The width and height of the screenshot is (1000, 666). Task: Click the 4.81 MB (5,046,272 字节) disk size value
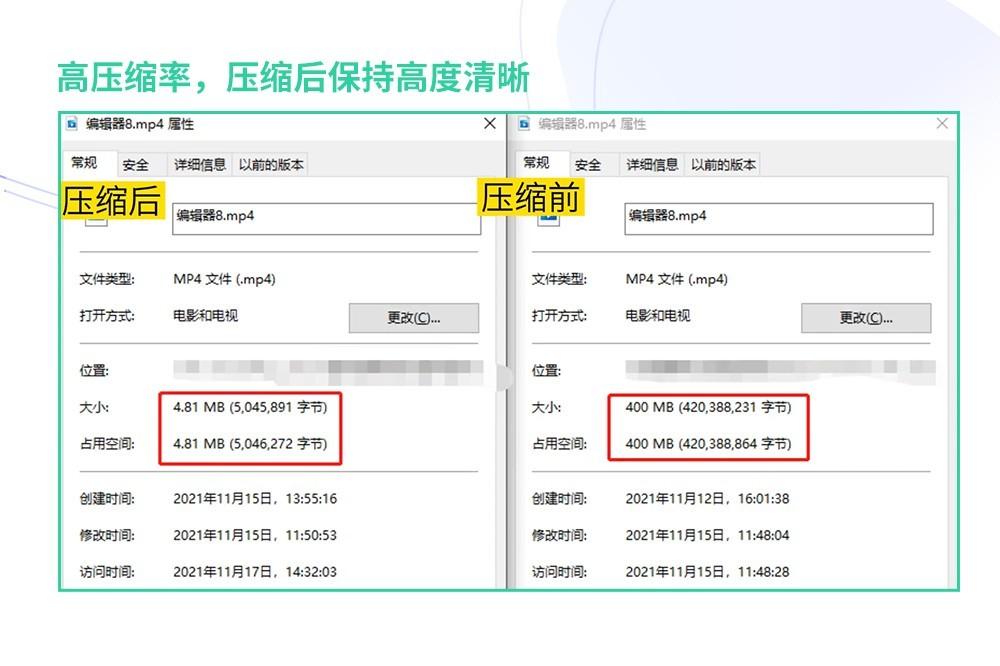[250, 443]
